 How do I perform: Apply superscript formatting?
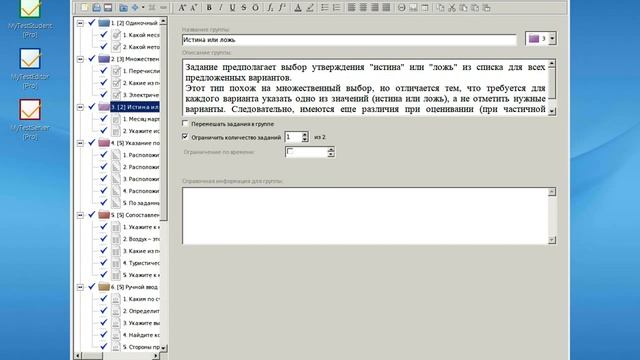pyautogui.click(x=282, y=8)
